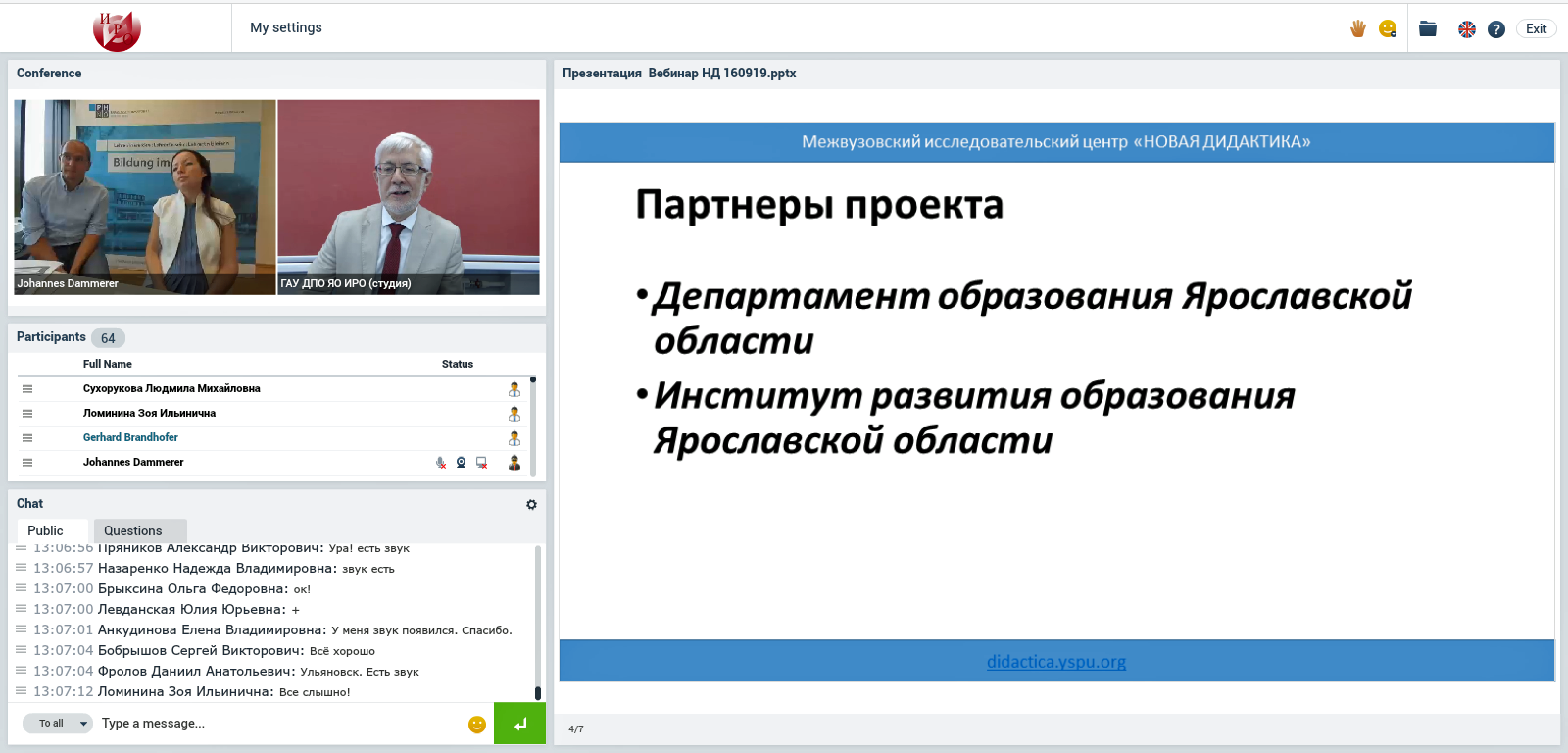
Task: Focus the Type a message input field
Action: 280,724
